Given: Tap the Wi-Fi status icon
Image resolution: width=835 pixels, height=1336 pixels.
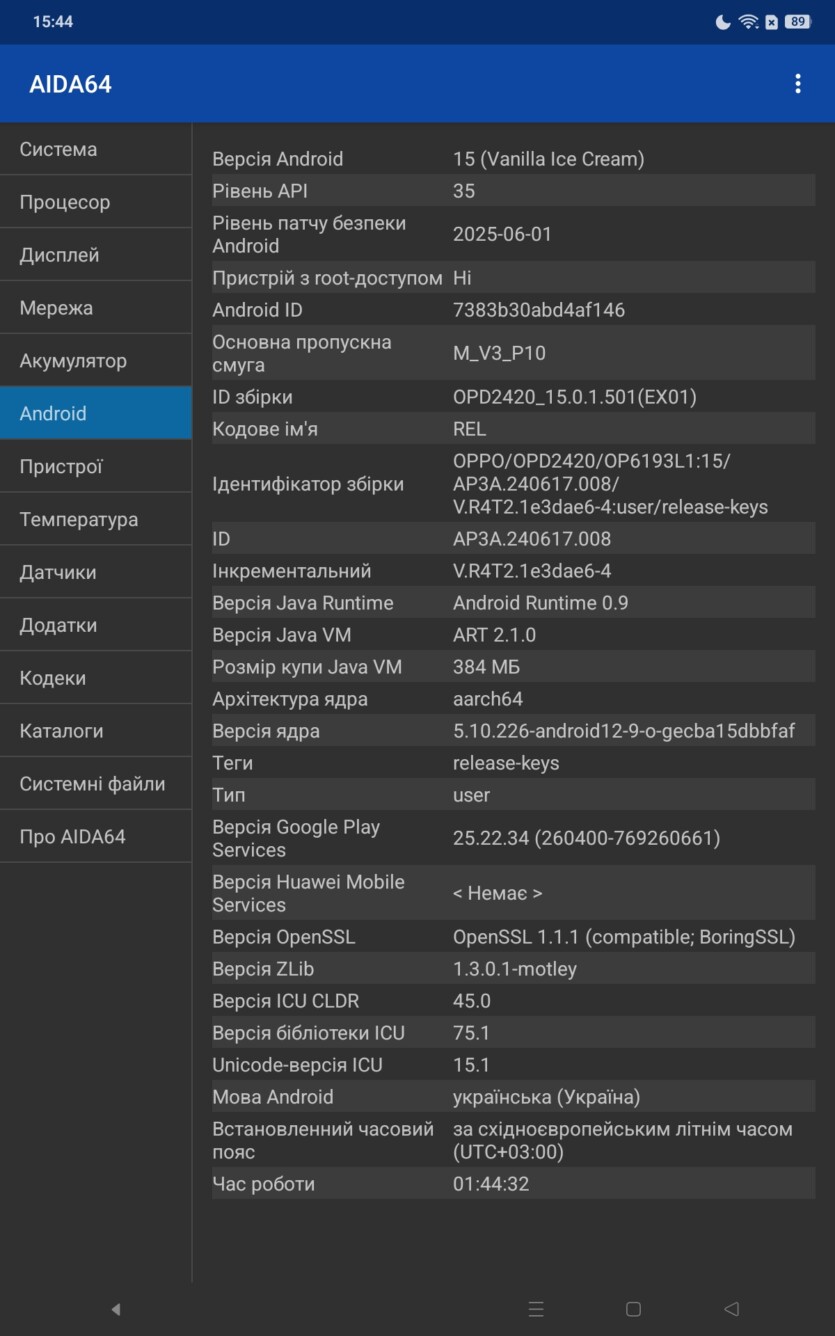Looking at the screenshot, I should click(748, 22).
